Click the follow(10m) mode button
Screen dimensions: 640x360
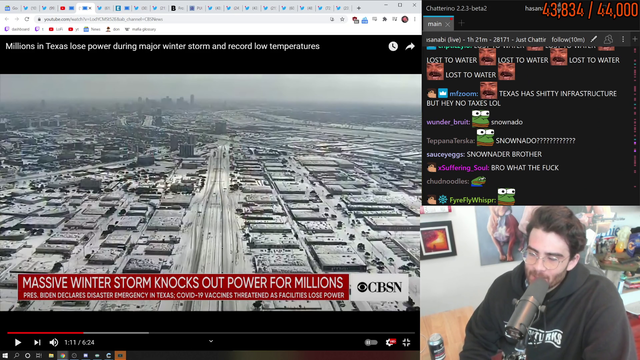pos(568,40)
